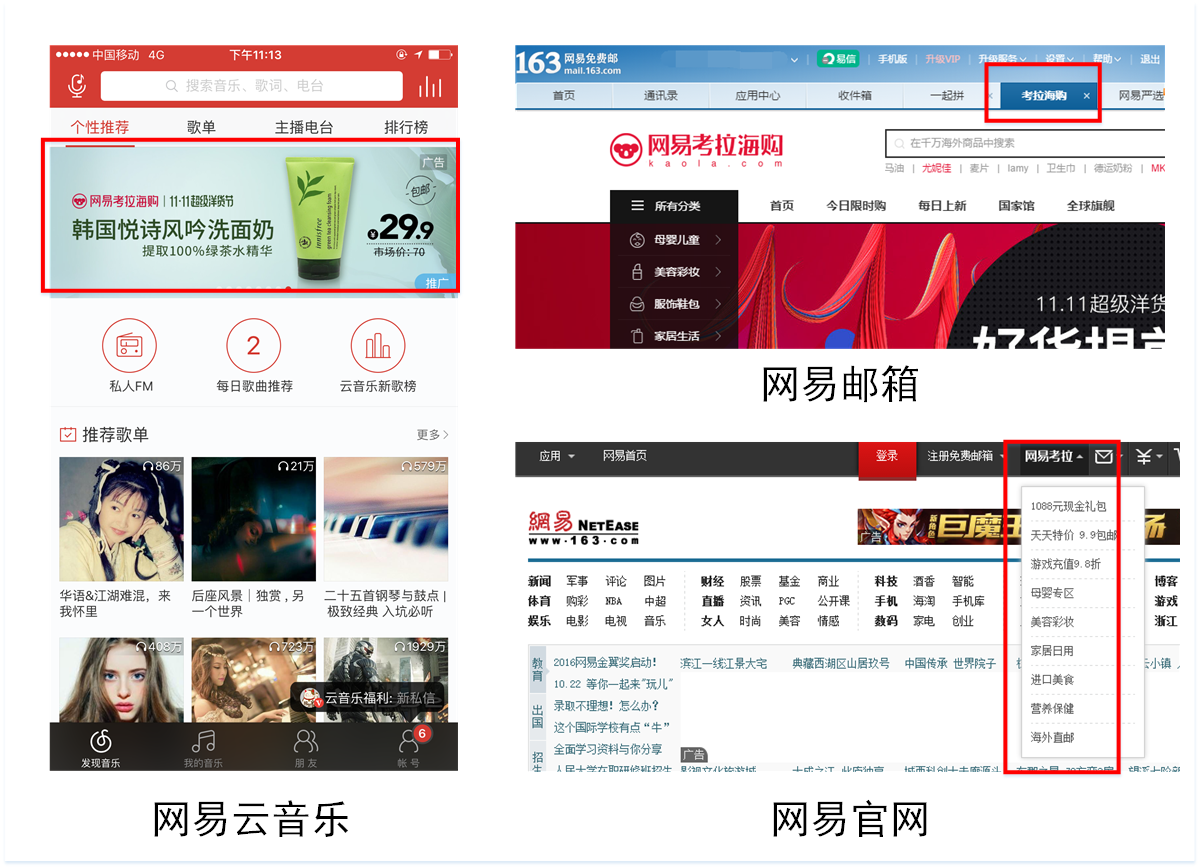Viewport: 1200px width, 868px height.
Task: Tap the 发现音乐 bottom tab icon
Action: click(x=100, y=741)
